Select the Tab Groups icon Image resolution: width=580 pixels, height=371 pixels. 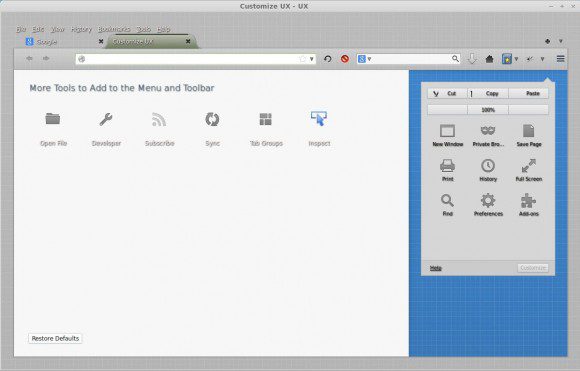266,119
